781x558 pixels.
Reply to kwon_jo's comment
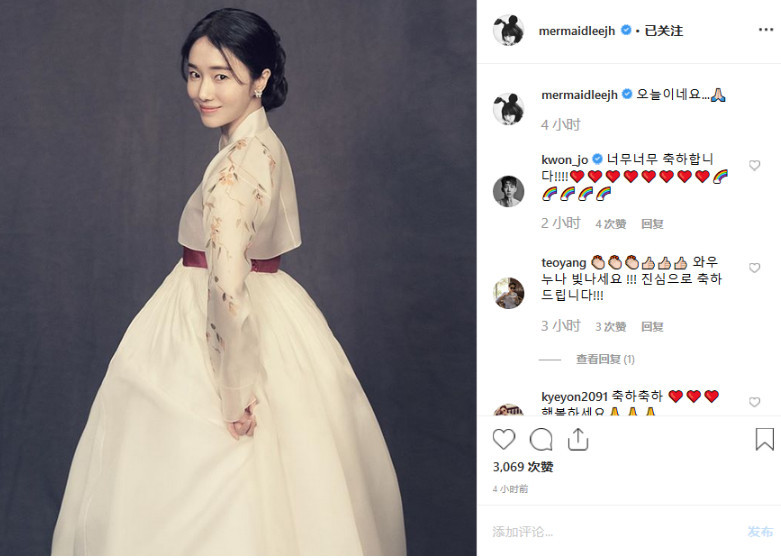(x=652, y=224)
